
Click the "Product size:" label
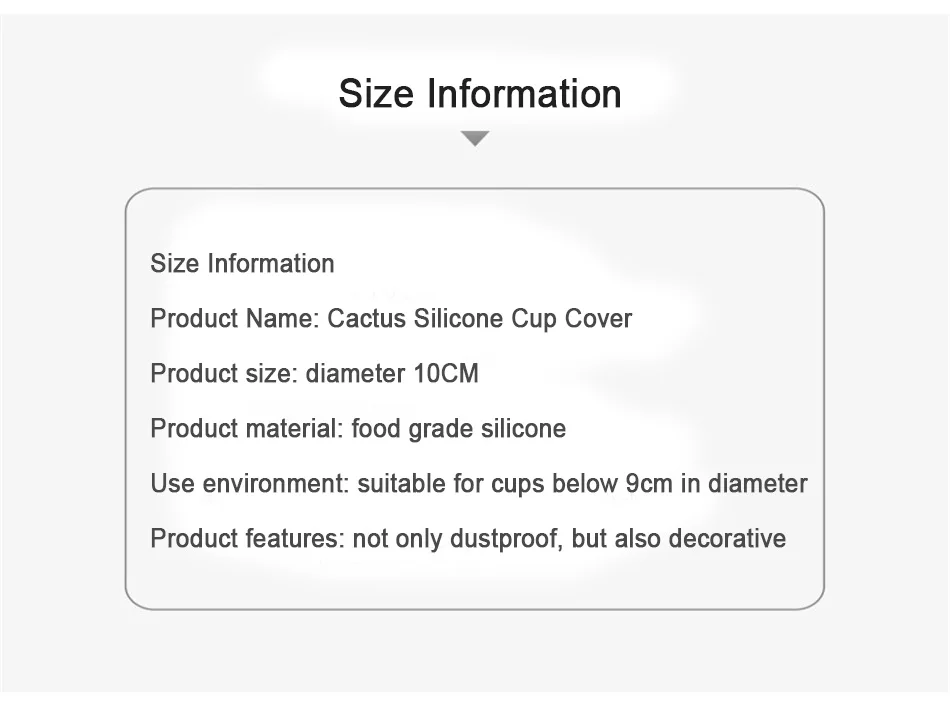224,374
